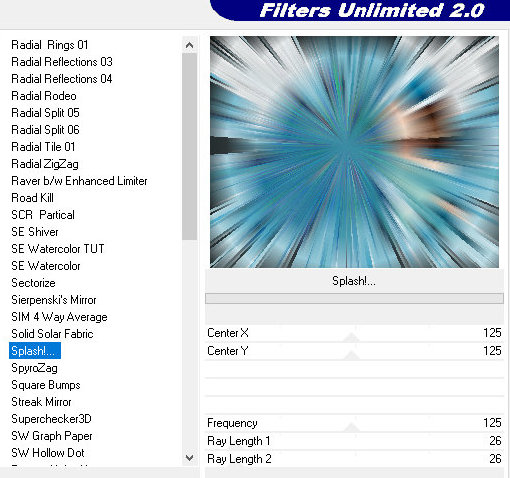
Task: Click the filter list scroll-down arrow
Action: [x=189, y=458]
